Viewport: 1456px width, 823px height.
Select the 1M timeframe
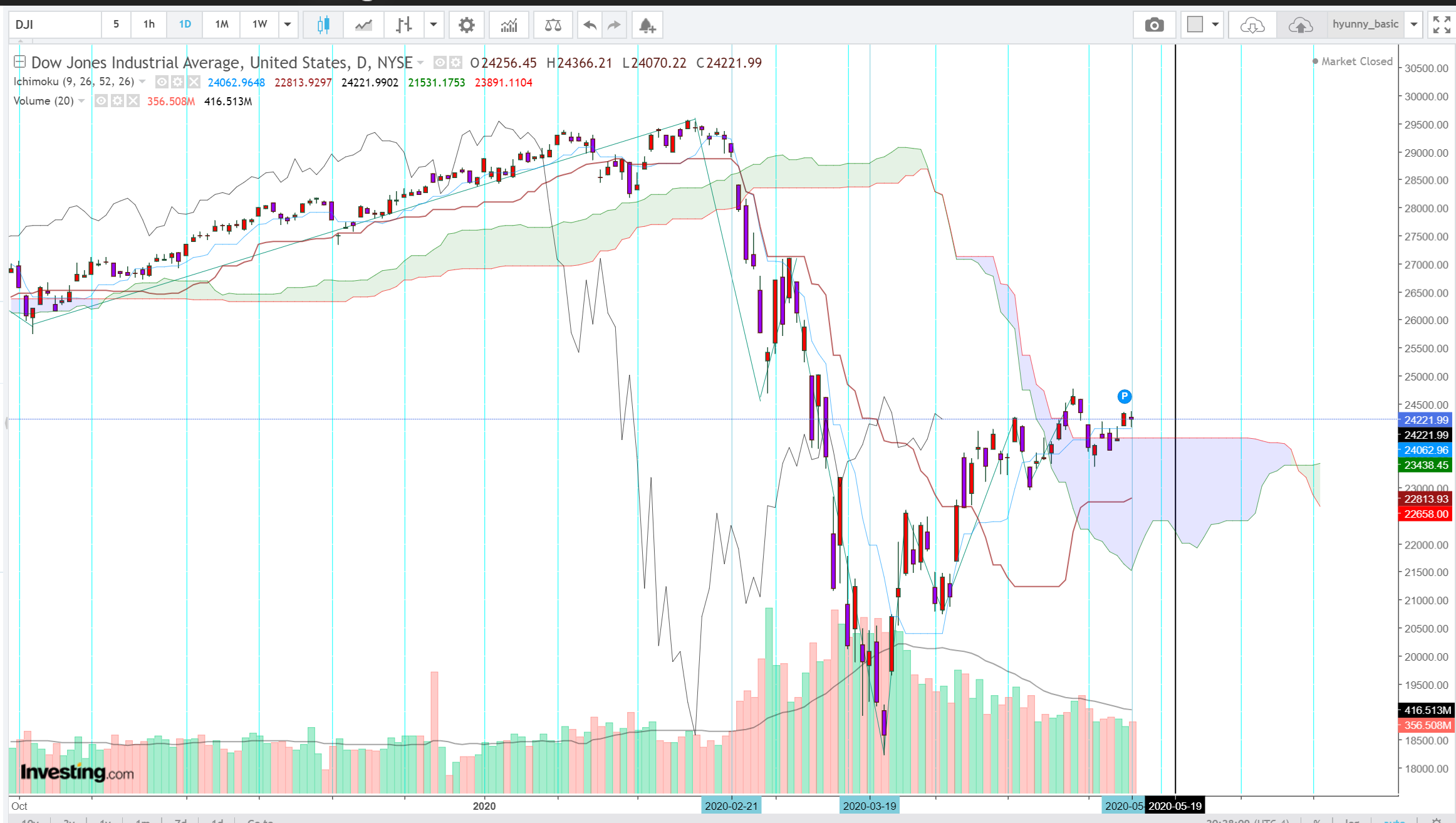tap(222, 24)
